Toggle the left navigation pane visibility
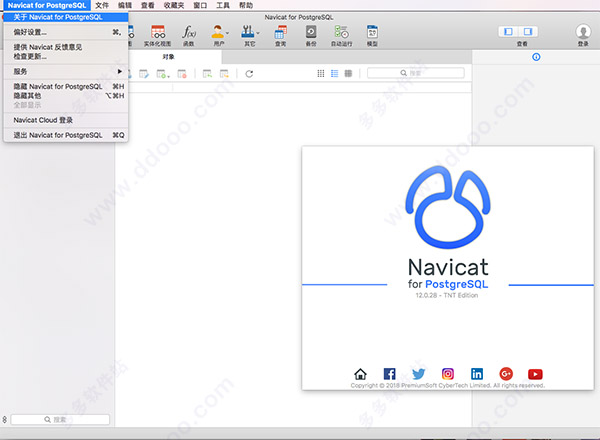Screen dimensions: 600x440 pyautogui.click(x=509, y=31)
